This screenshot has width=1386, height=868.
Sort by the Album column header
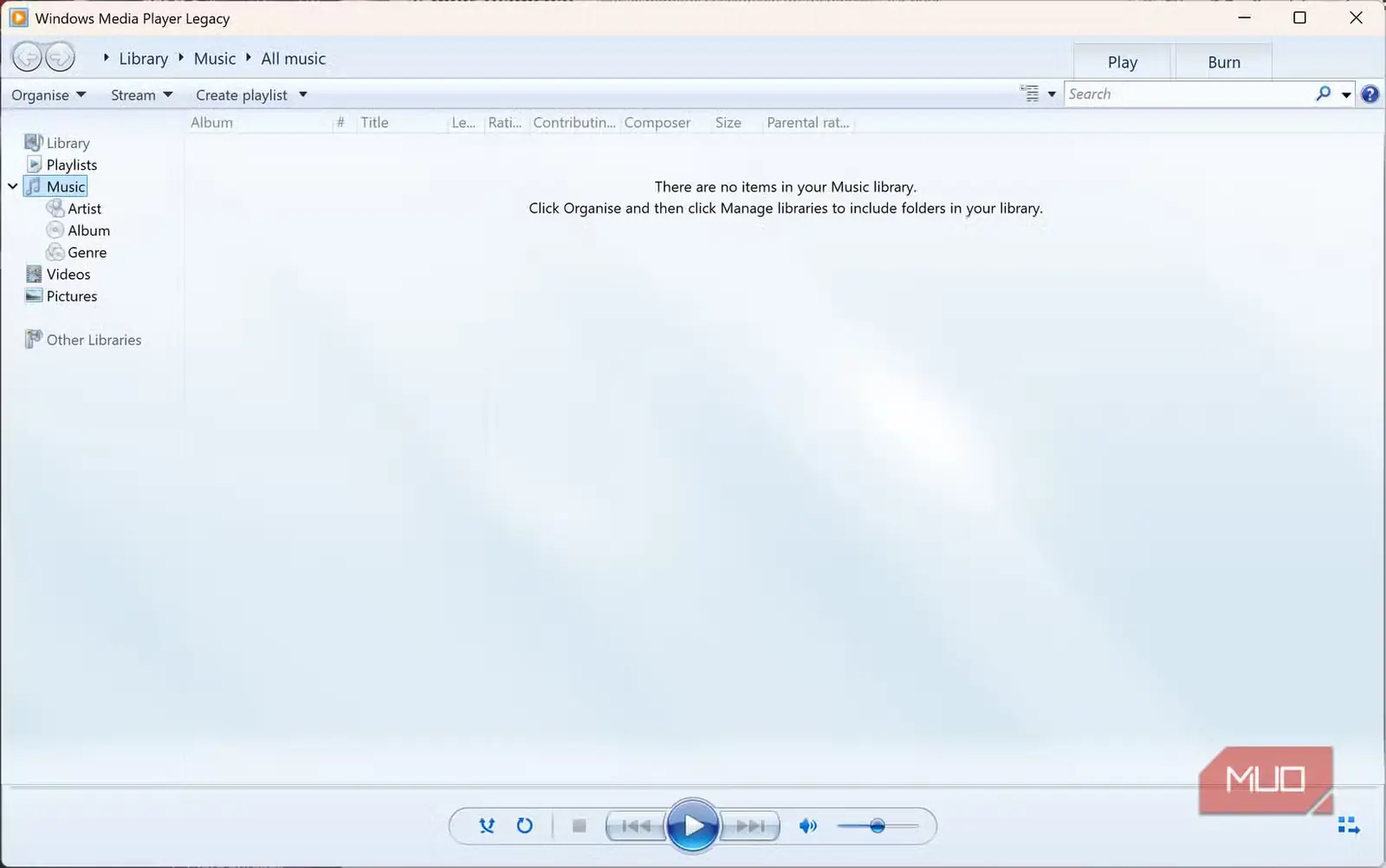[260, 123]
